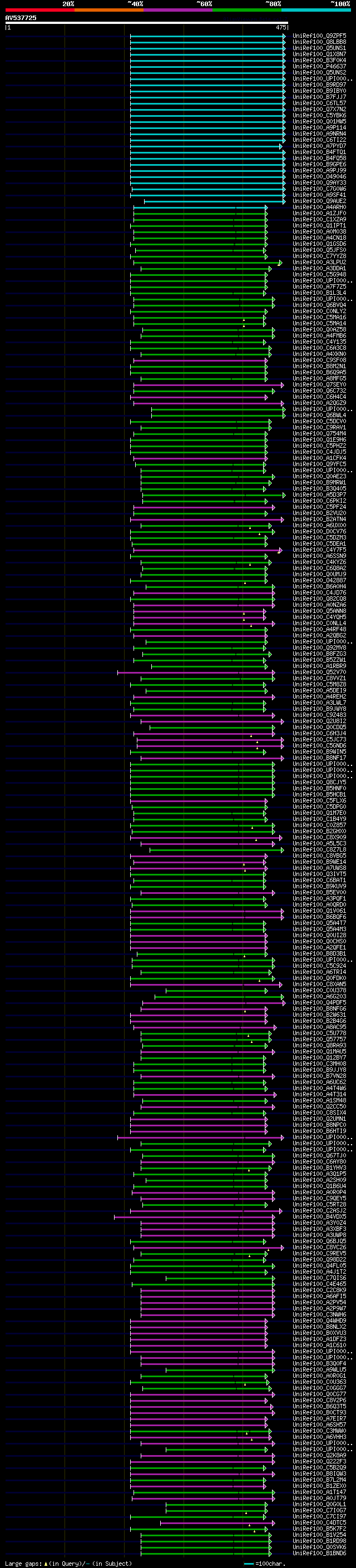This screenshot has width=356, height=1568.
Task: Select UniRef100_Q754M4 label
Action: (319, 433)
